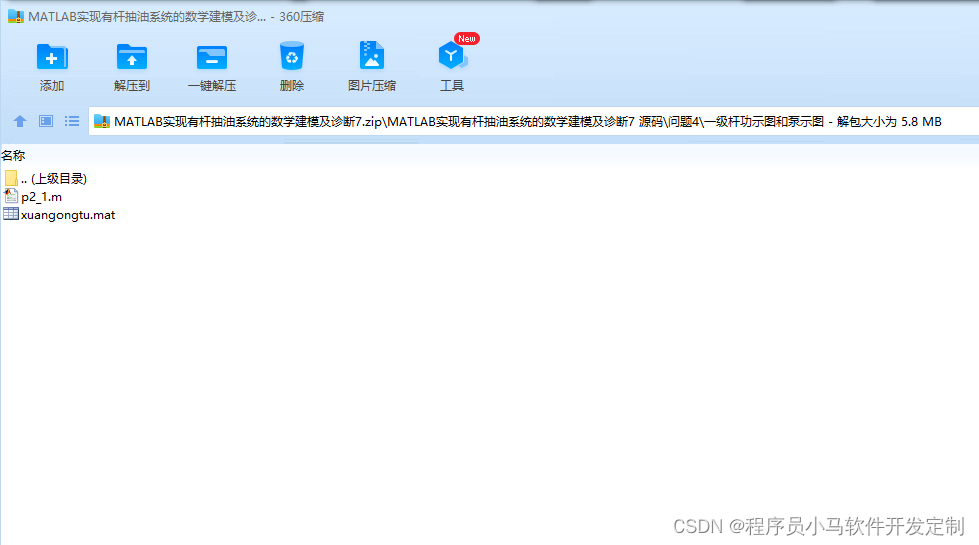Image resolution: width=979 pixels, height=545 pixels.
Task: Go up one level with the arrow icon
Action: (x=20, y=121)
